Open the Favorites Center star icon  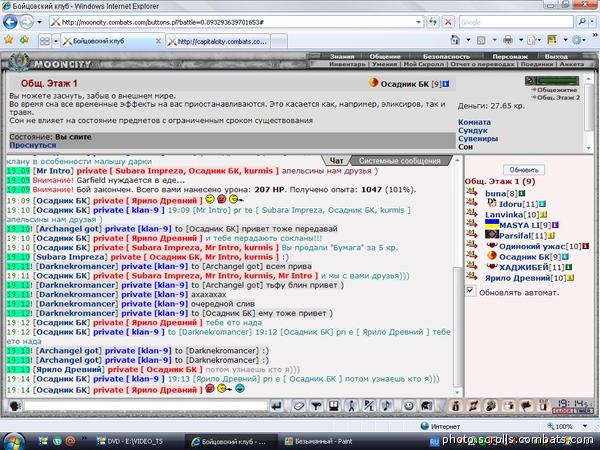coord(8,40)
